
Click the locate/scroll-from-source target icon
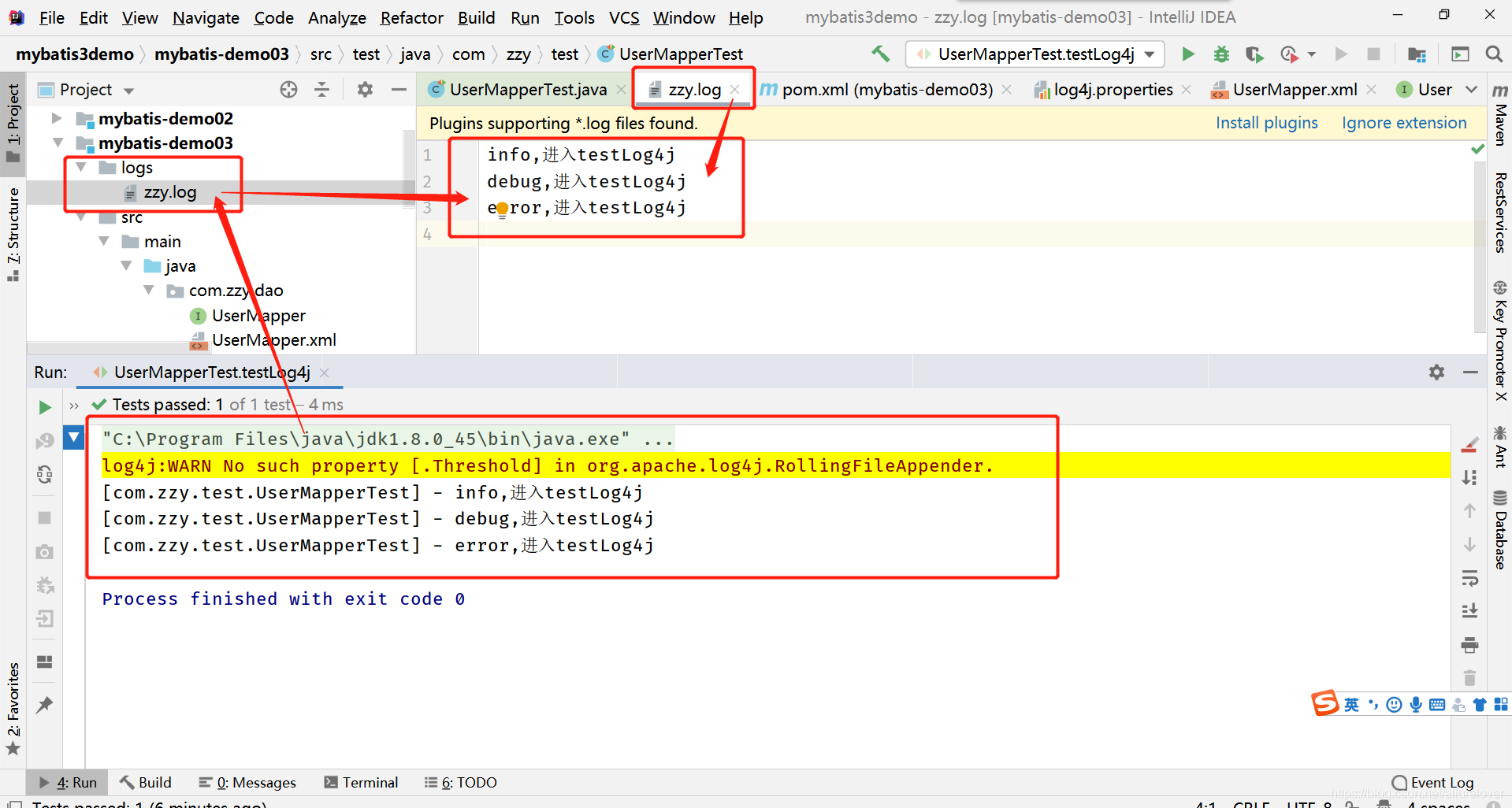288,89
